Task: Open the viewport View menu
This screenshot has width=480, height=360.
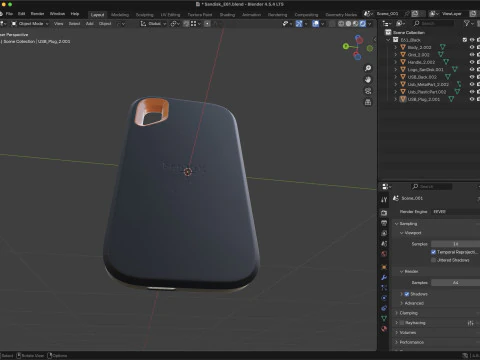Action: (59, 24)
